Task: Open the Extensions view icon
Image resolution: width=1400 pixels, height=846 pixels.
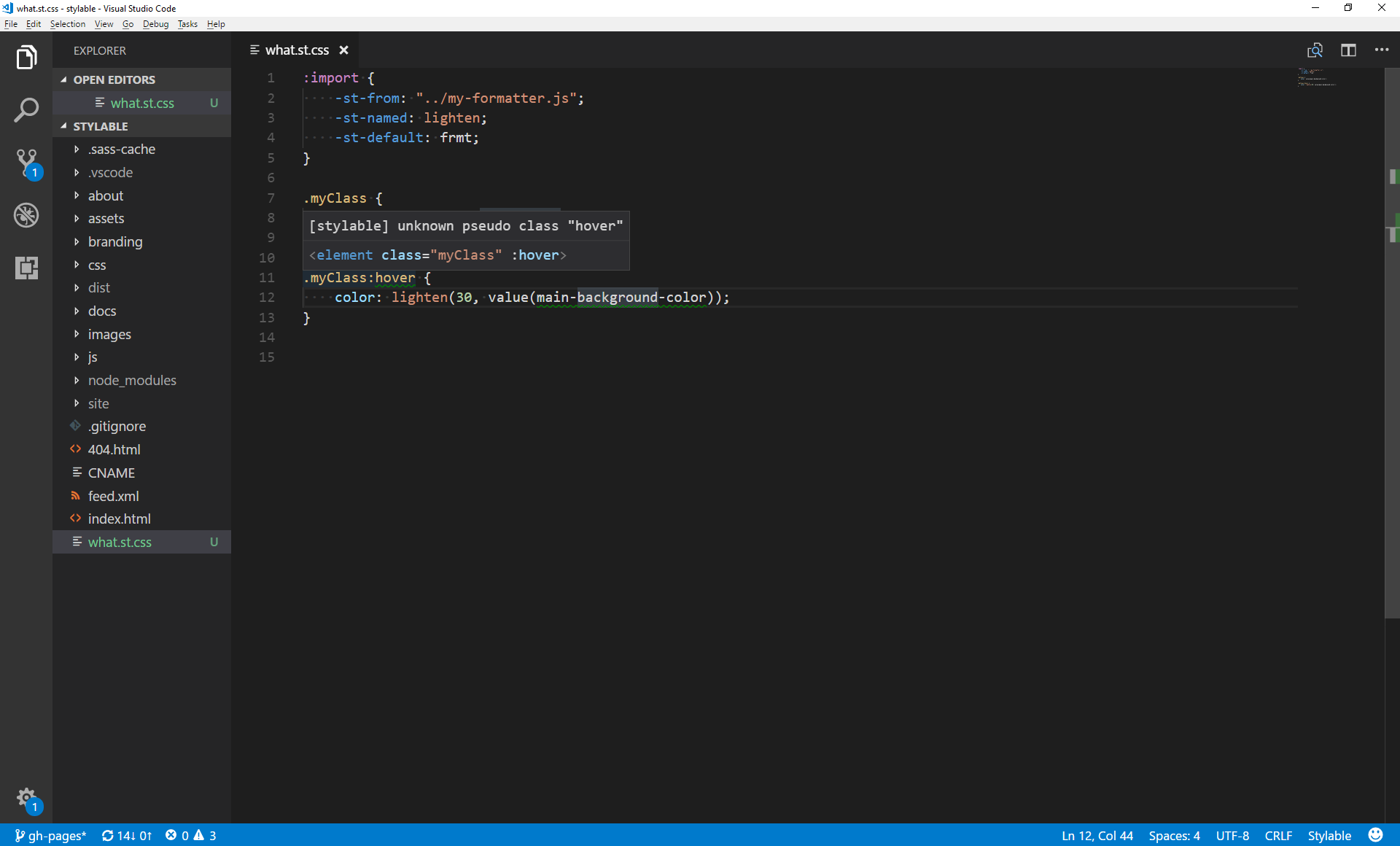Action: 26,268
